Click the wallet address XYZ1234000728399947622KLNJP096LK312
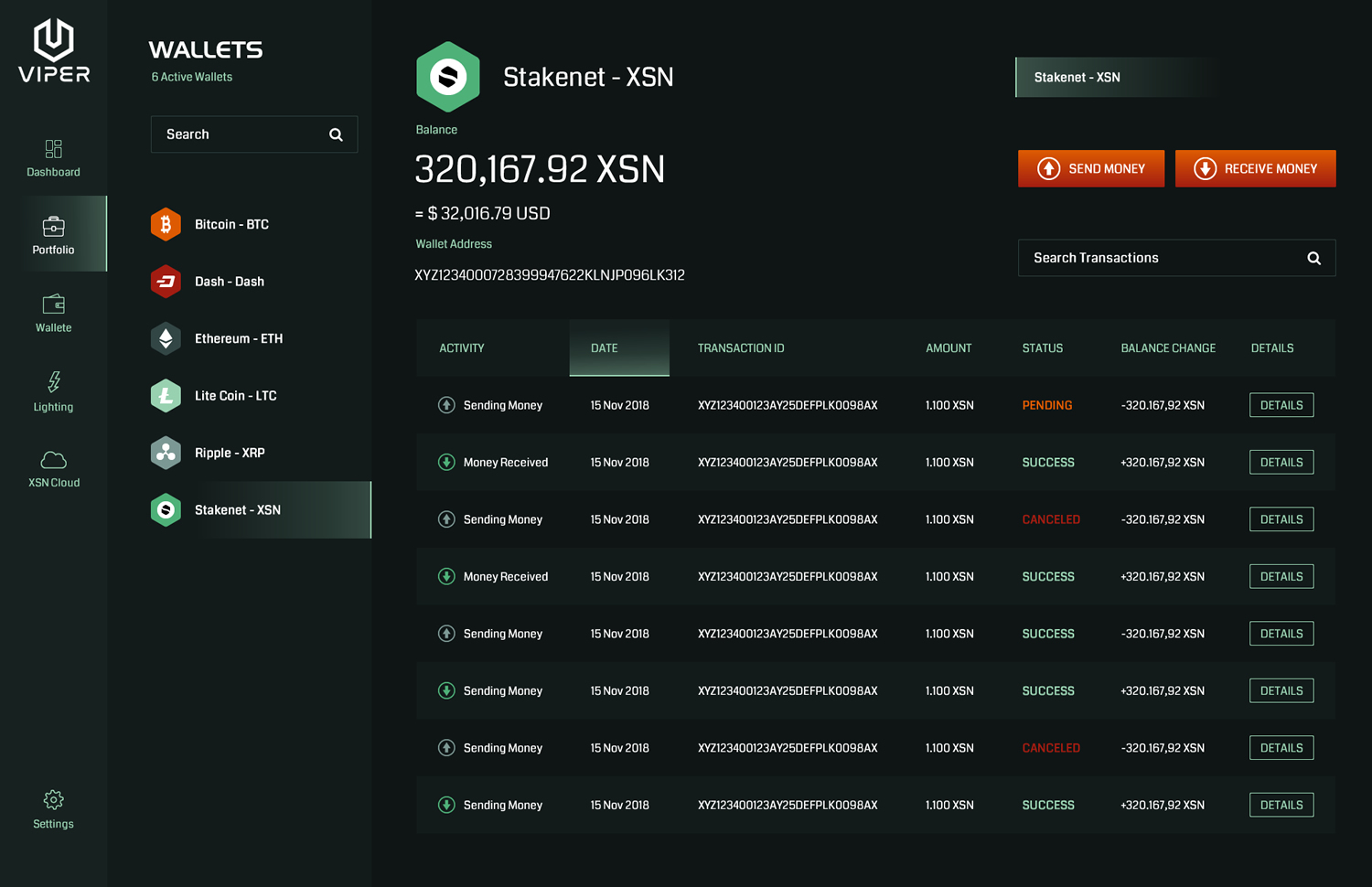This screenshot has height=887, width=1372. pyautogui.click(x=550, y=275)
